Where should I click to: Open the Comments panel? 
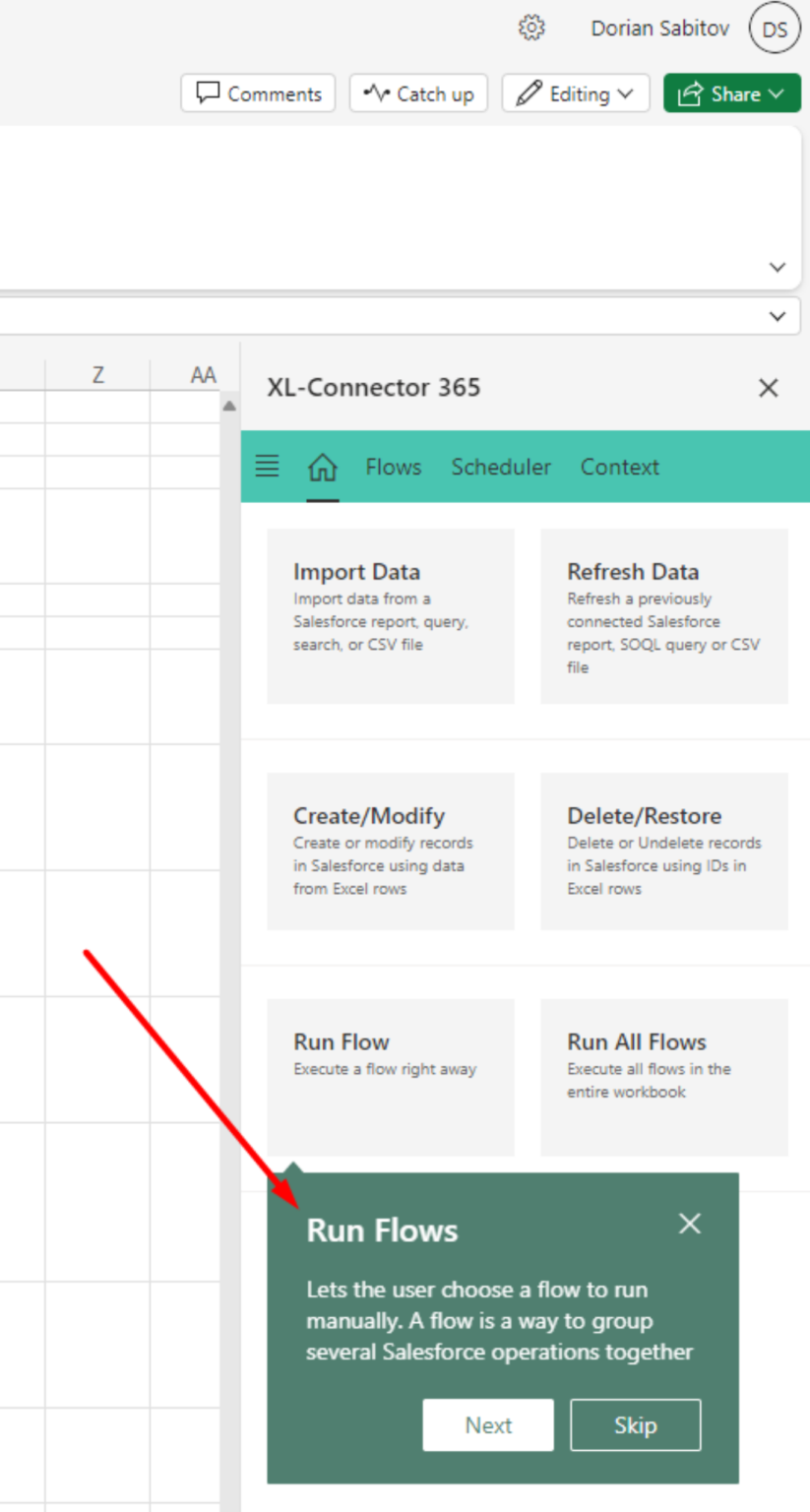click(258, 94)
